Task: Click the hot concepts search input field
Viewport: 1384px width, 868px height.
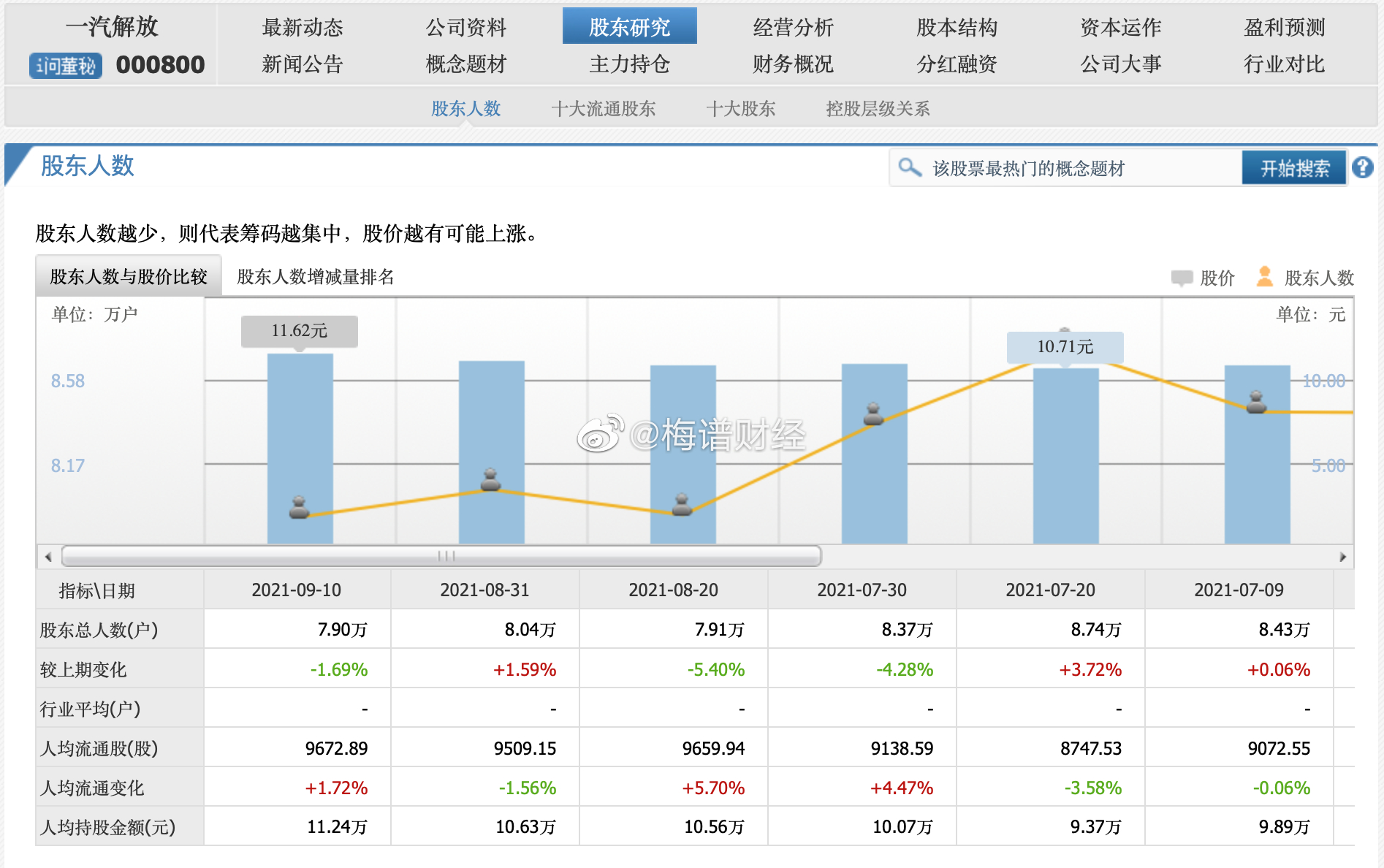Action: pyautogui.click(x=1060, y=168)
